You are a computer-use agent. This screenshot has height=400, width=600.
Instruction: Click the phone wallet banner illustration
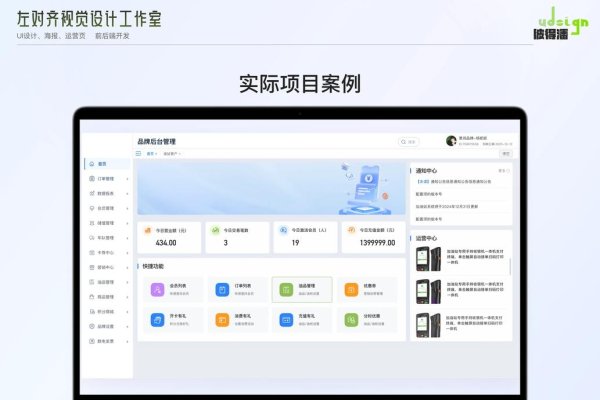pyautogui.click(x=365, y=189)
